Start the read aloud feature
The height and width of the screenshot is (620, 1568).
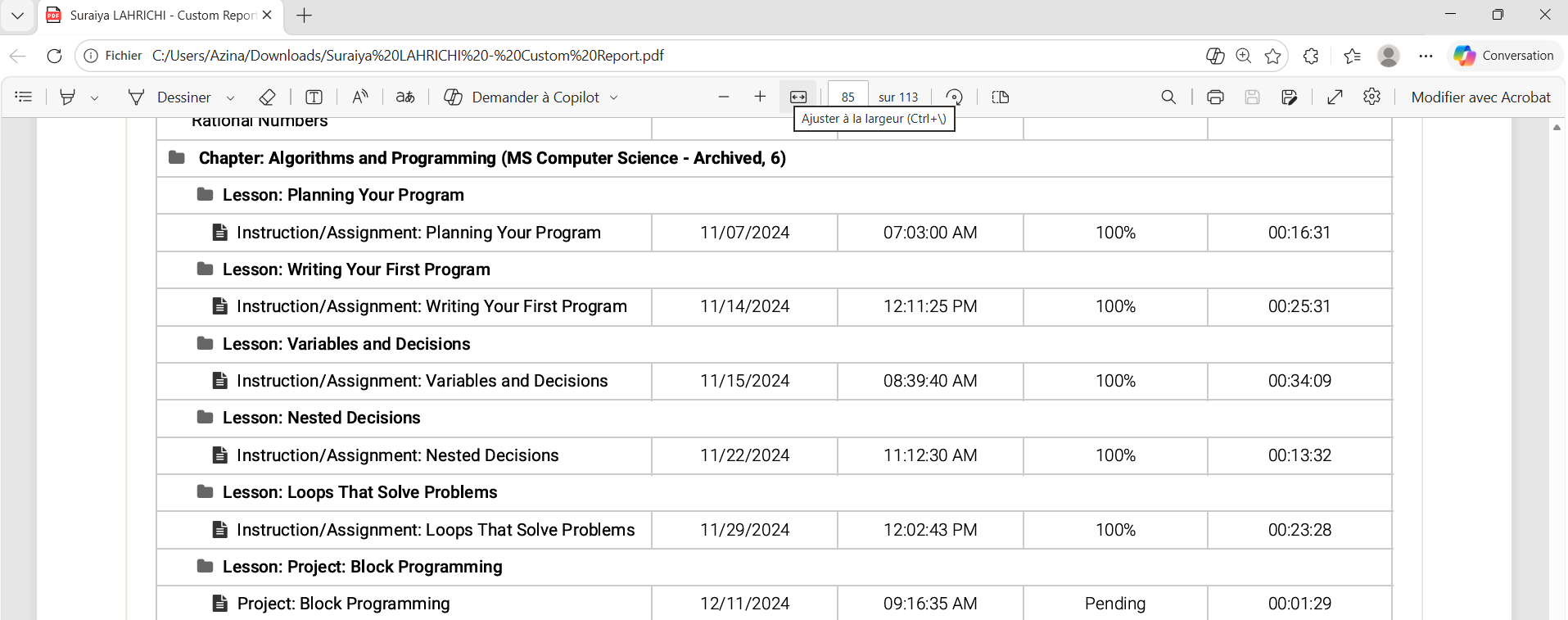[x=360, y=97]
